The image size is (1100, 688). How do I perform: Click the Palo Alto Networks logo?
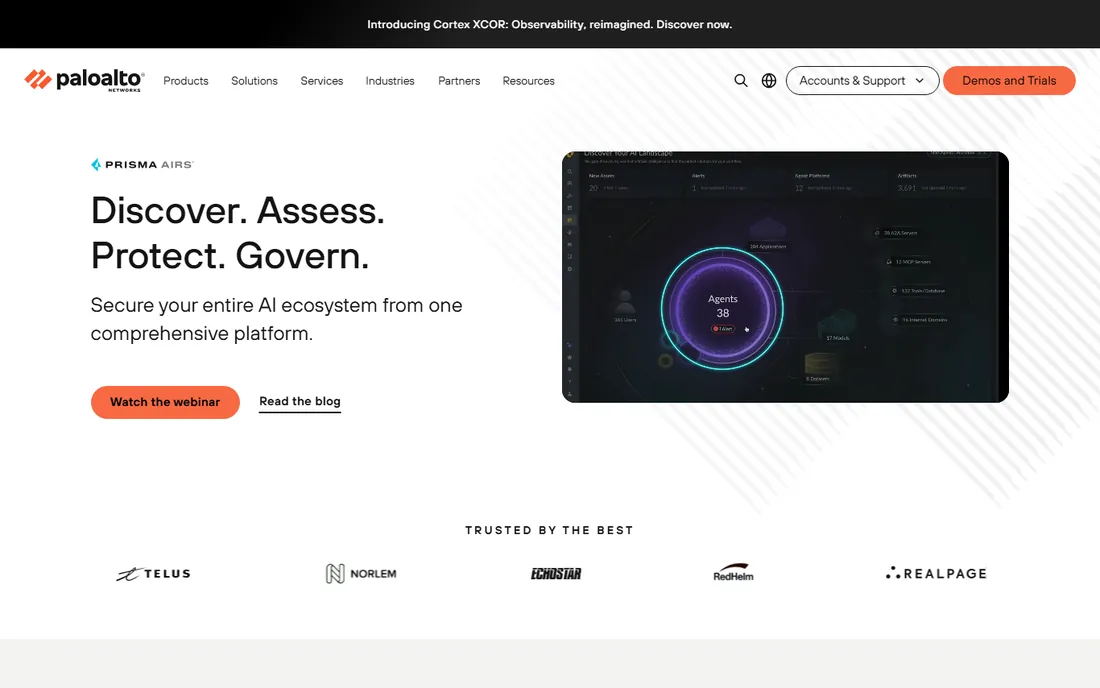click(84, 81)
